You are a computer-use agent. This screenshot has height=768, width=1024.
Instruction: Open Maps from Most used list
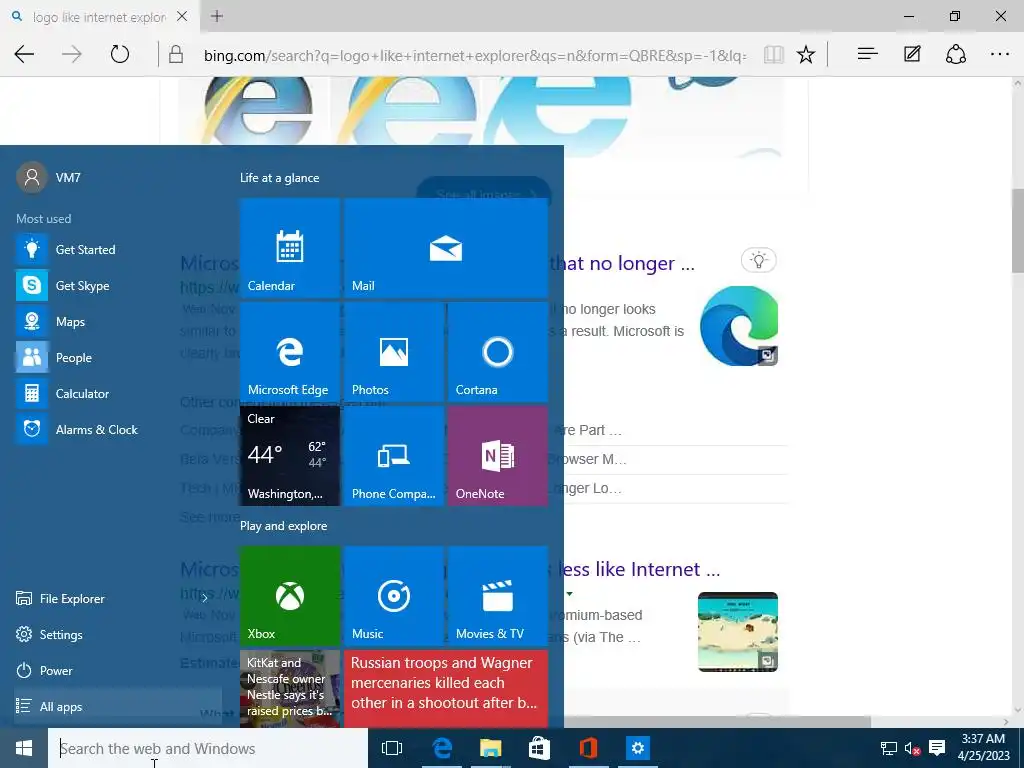[x=118, y=321]
